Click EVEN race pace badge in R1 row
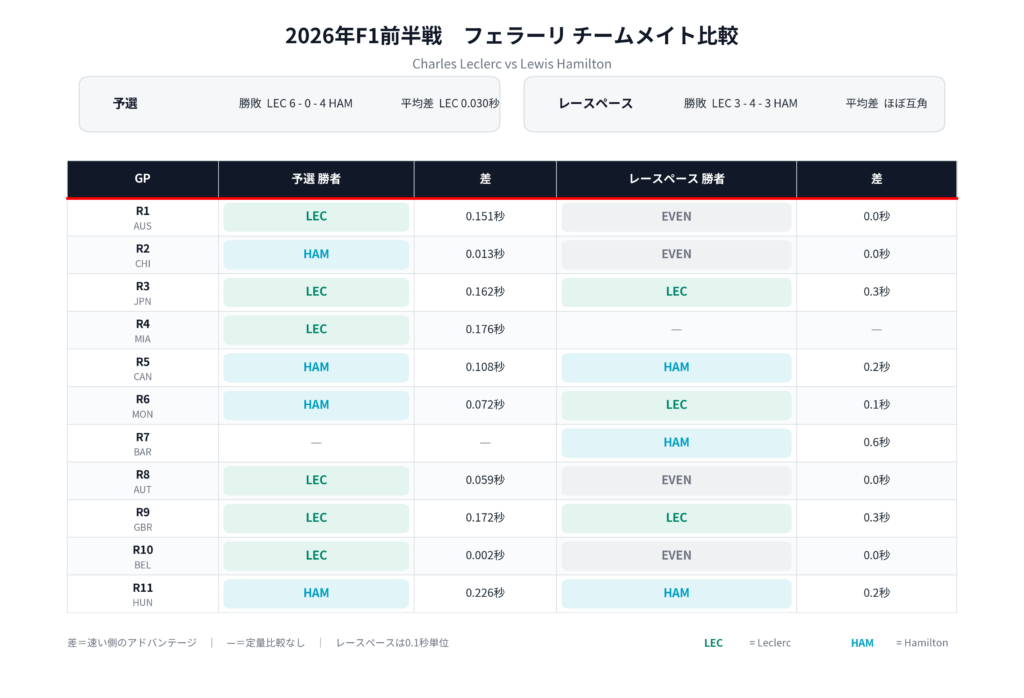Image resolution: width=1024 pixels, height=698 pixels. point(677,217)
